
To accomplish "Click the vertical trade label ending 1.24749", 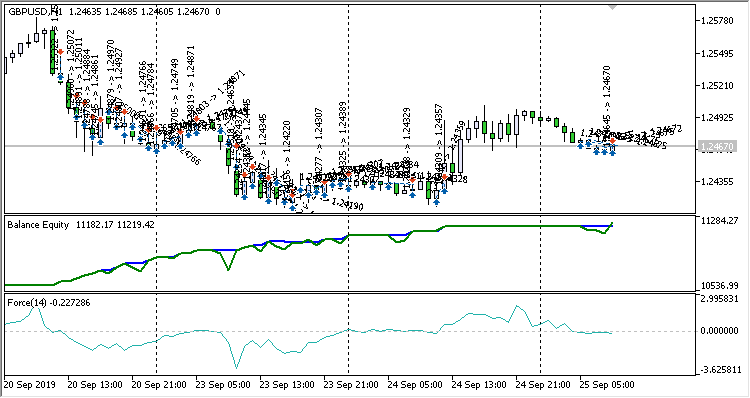I will pos(175,93).
